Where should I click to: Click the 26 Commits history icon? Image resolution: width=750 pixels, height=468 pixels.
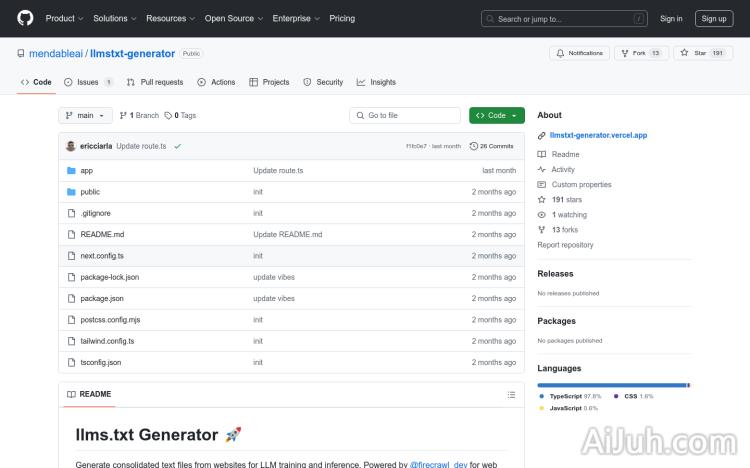[474, 146]
